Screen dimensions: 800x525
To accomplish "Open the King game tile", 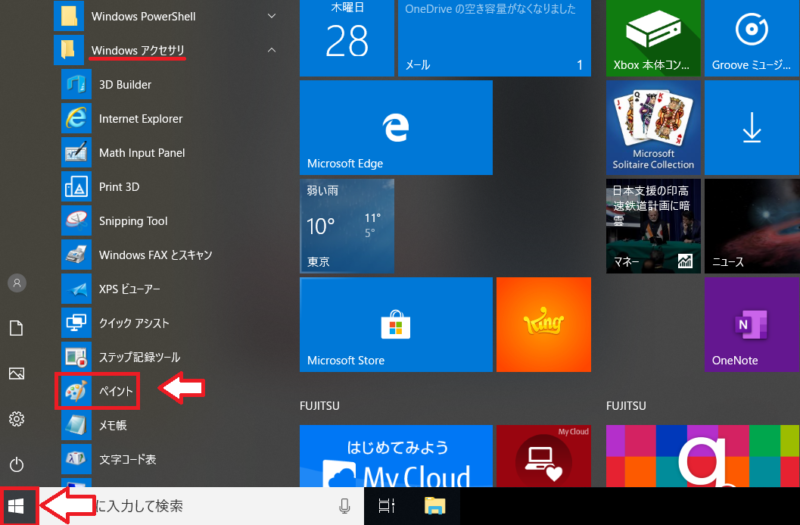I will [x=543, y=324].
